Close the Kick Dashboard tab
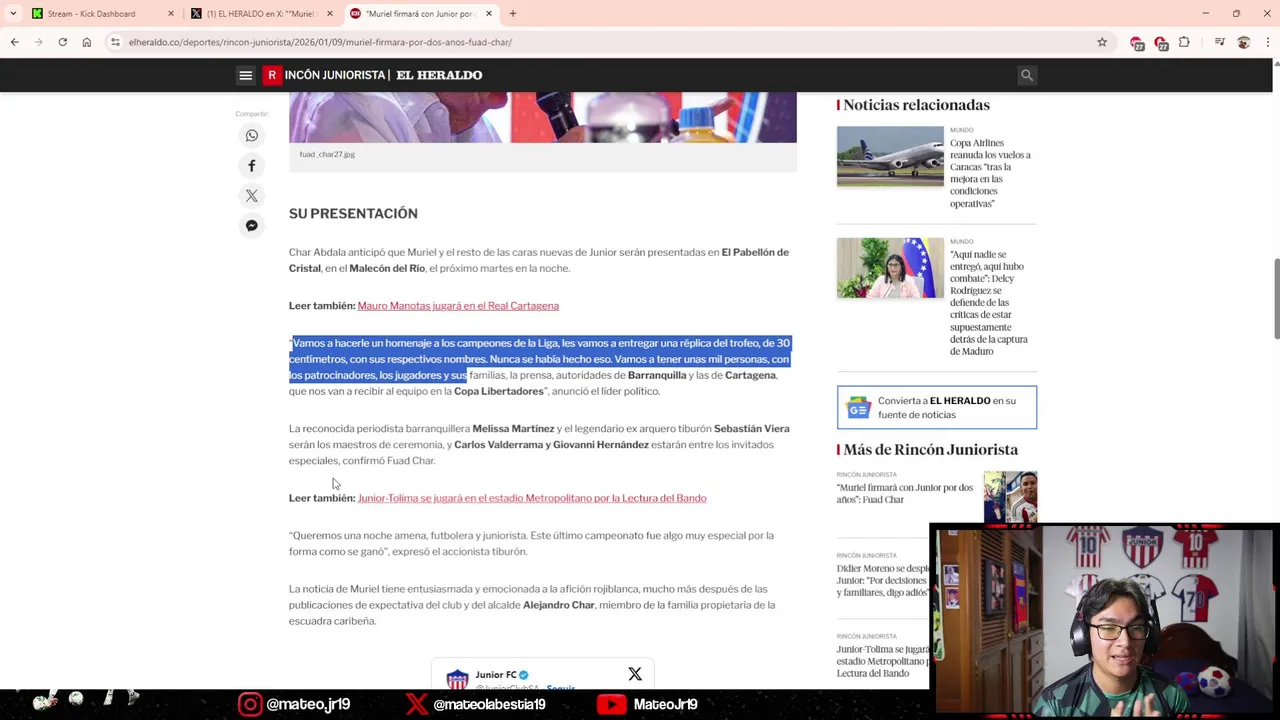1280x720 pixels. click(170, 14)
